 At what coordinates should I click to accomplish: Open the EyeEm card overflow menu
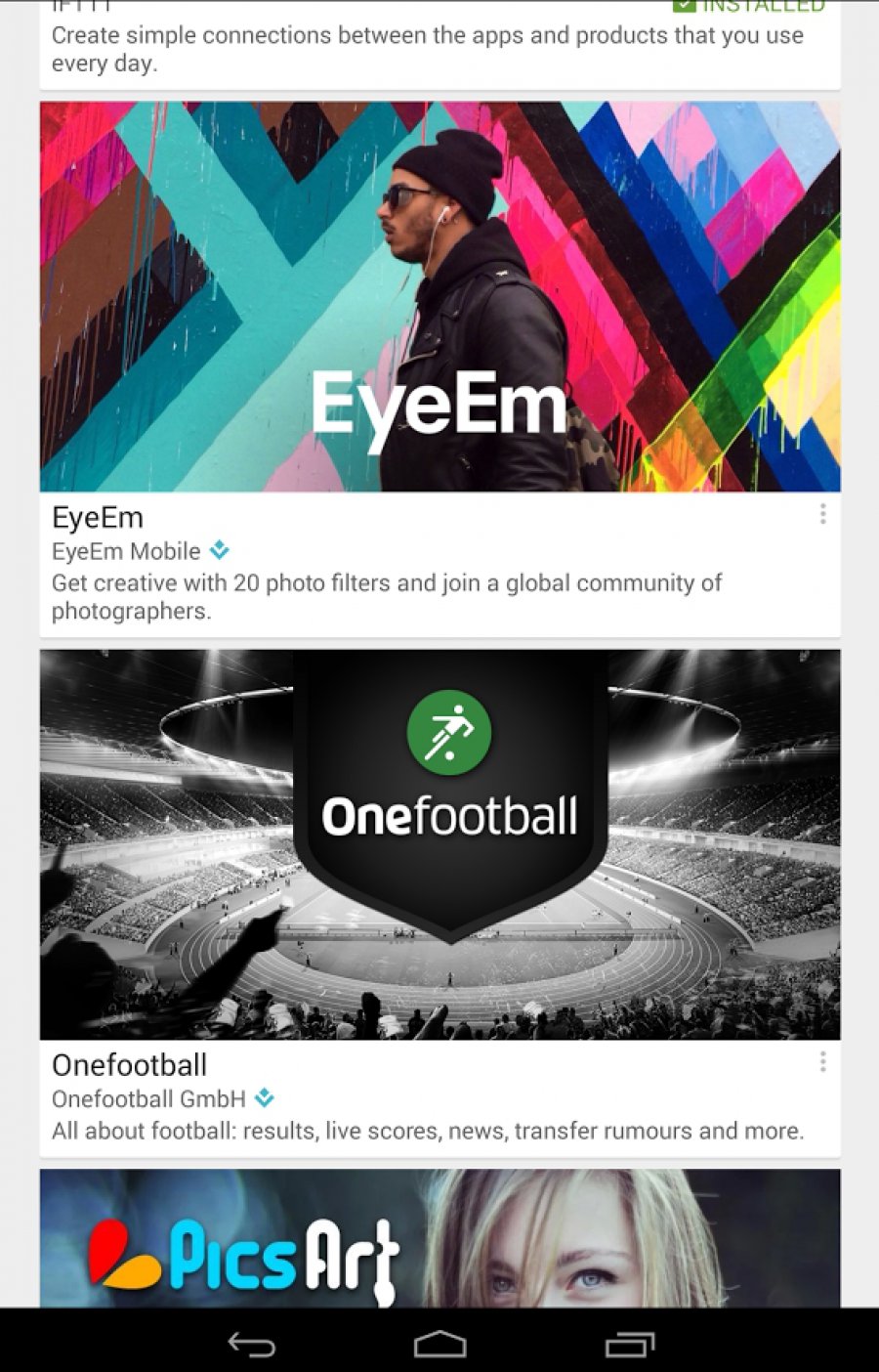[x=823, y=514]
